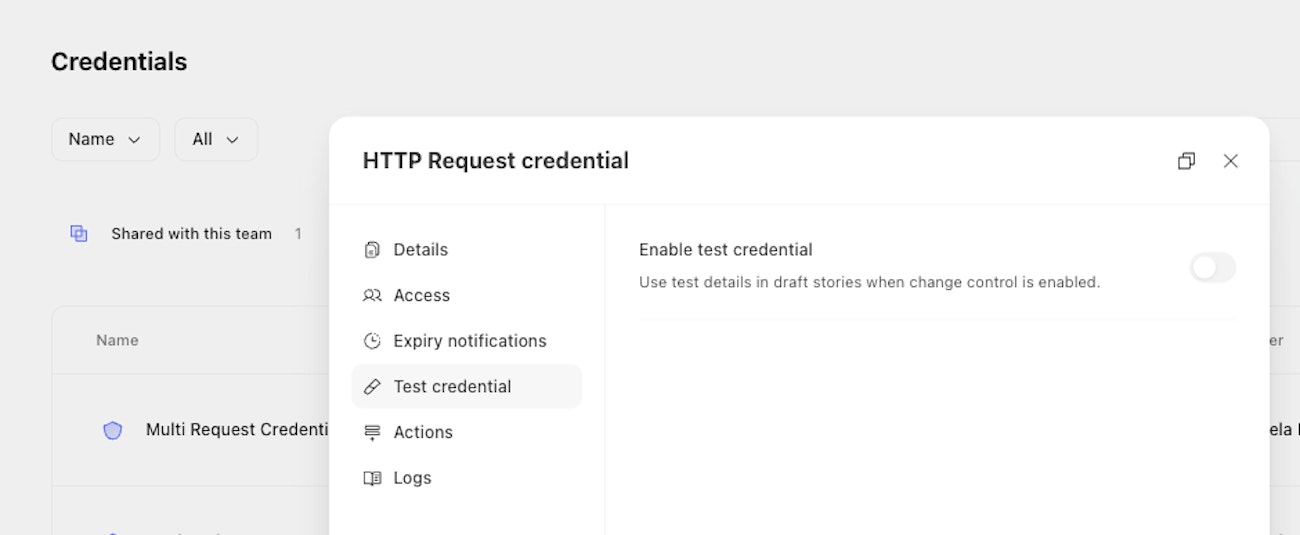Image resolution: width=1300 pixels, height=535 pixels.
Task: Click the Details document icon
Action: (372, 250)
